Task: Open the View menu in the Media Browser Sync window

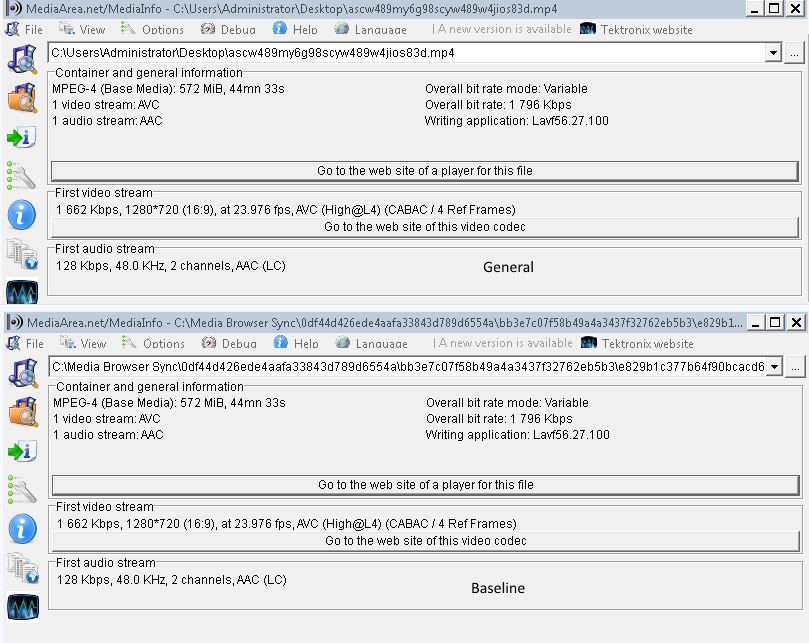Action: coord(83,343)
